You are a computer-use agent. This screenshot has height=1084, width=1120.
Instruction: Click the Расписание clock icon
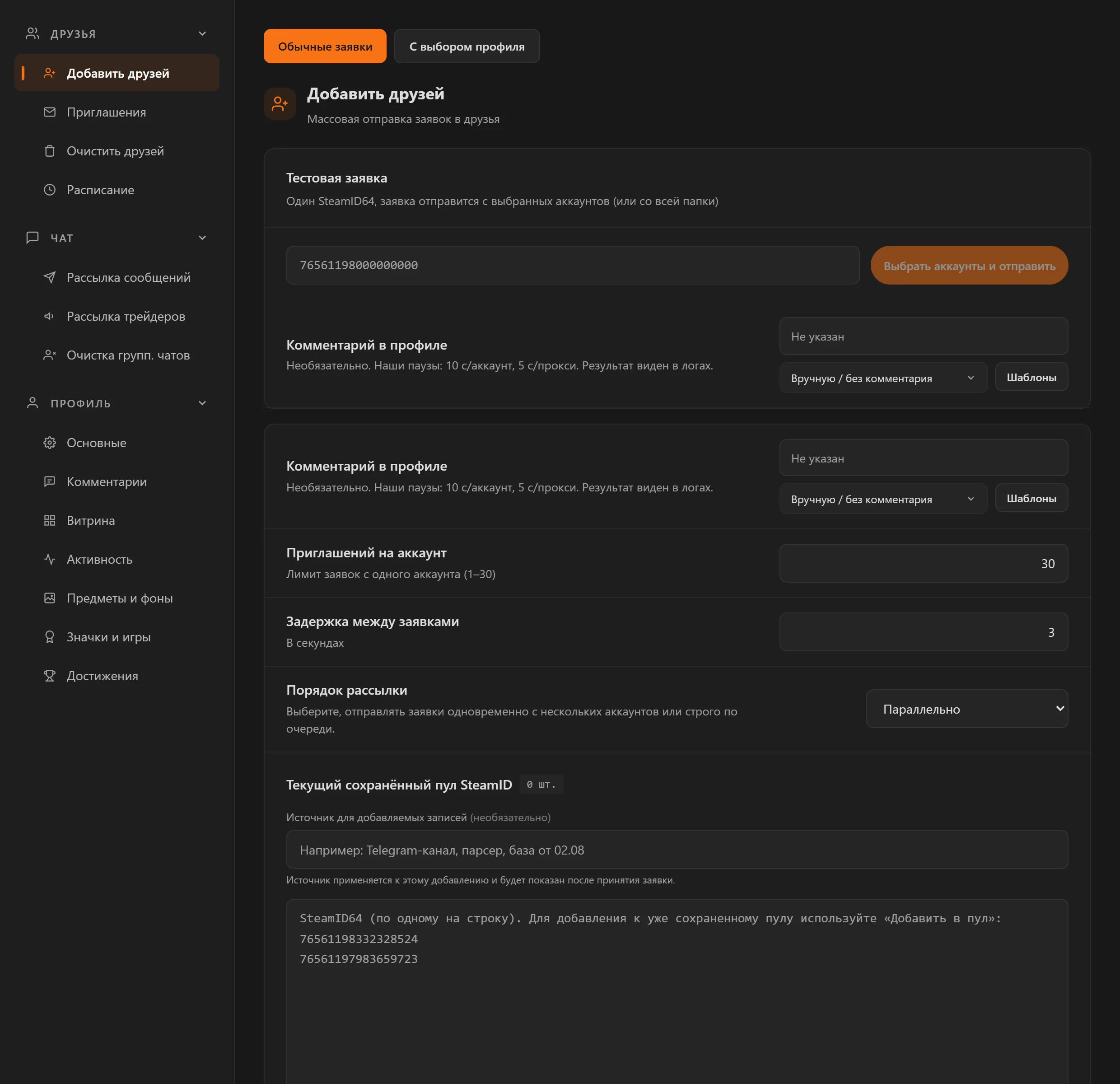point(50,190)
